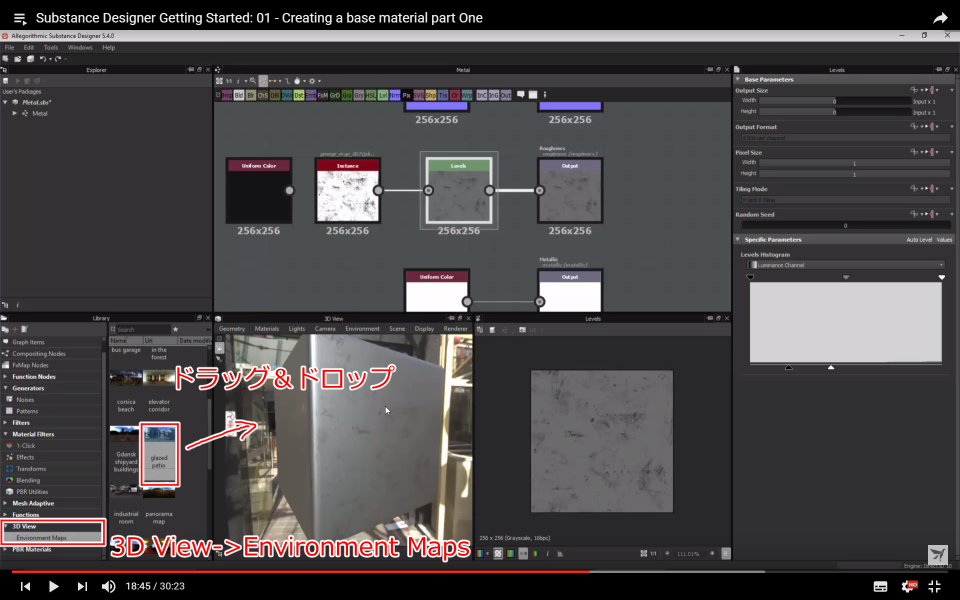960x600 pixels.
Task: Click the Shape (Shp) node shortcut
Action: coord(431,95)
